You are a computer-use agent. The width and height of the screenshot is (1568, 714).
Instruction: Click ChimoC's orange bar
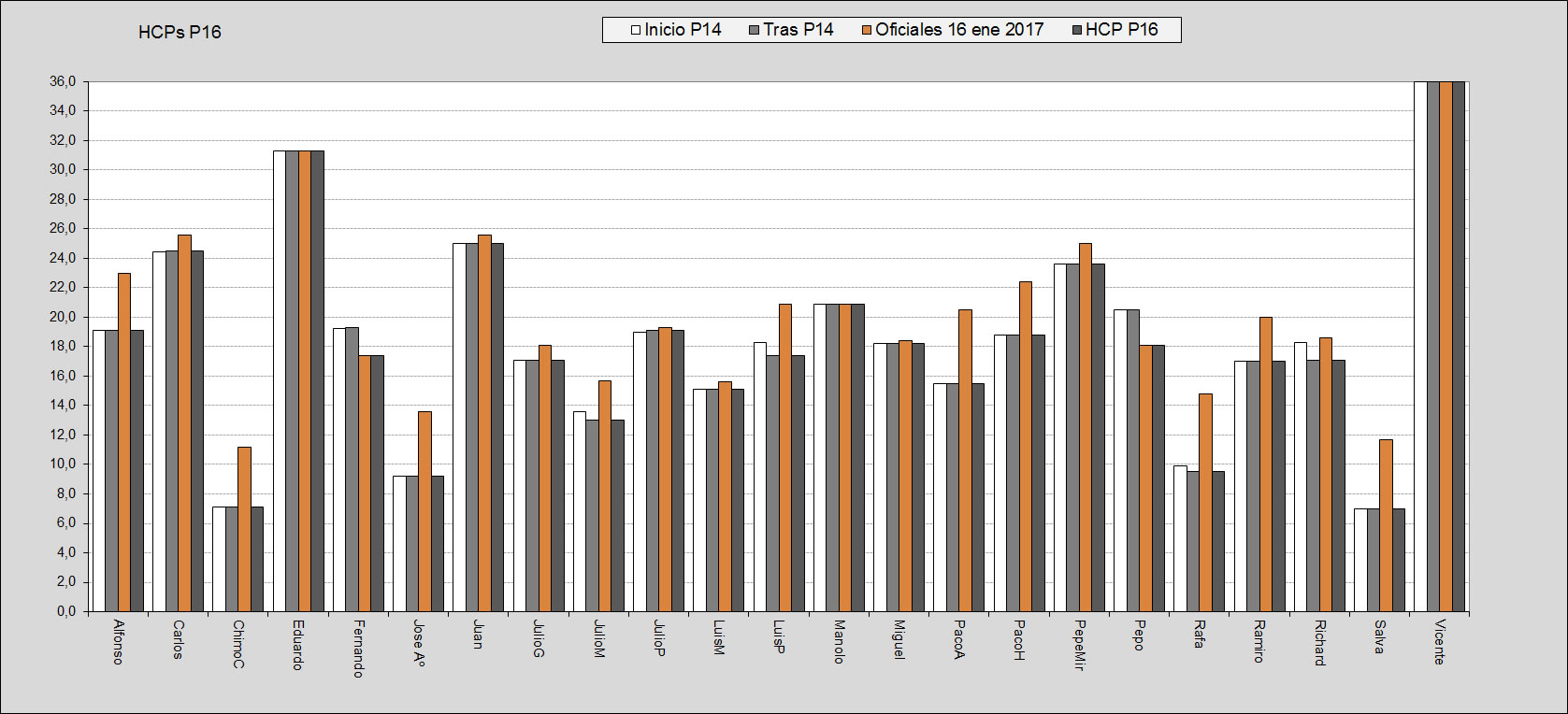click(244, 529)
